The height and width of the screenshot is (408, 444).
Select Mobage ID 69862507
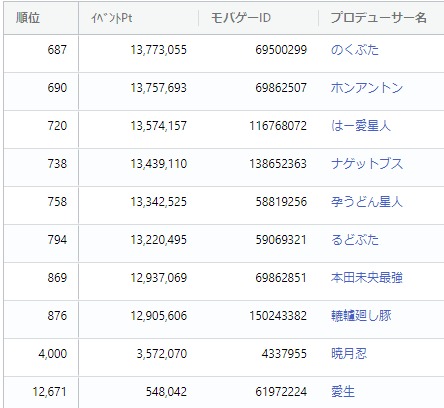click(x=281, y=88)
